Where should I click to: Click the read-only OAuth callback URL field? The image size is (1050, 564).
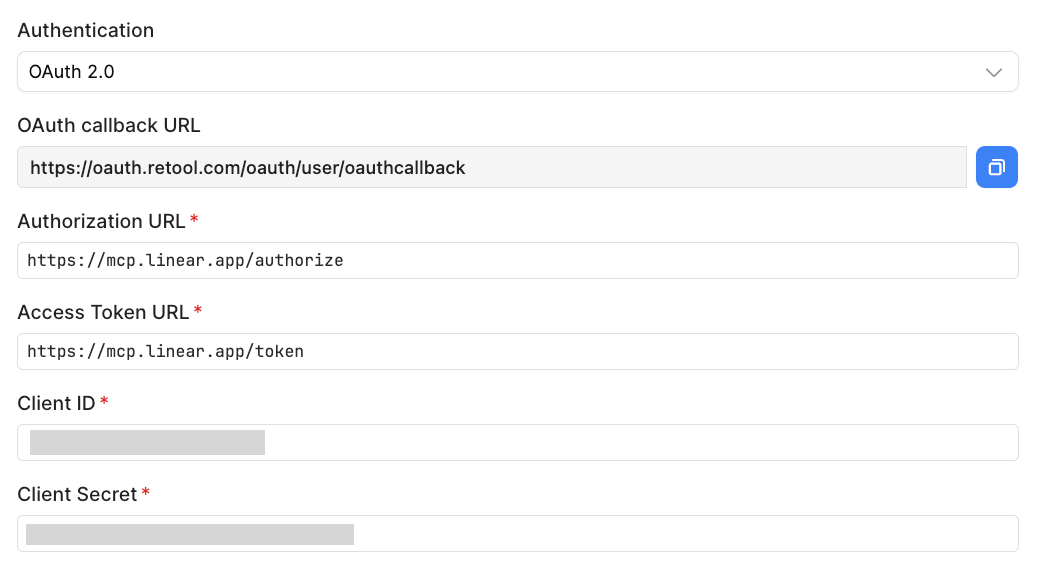pyautogui.click(x=492, y=167)
